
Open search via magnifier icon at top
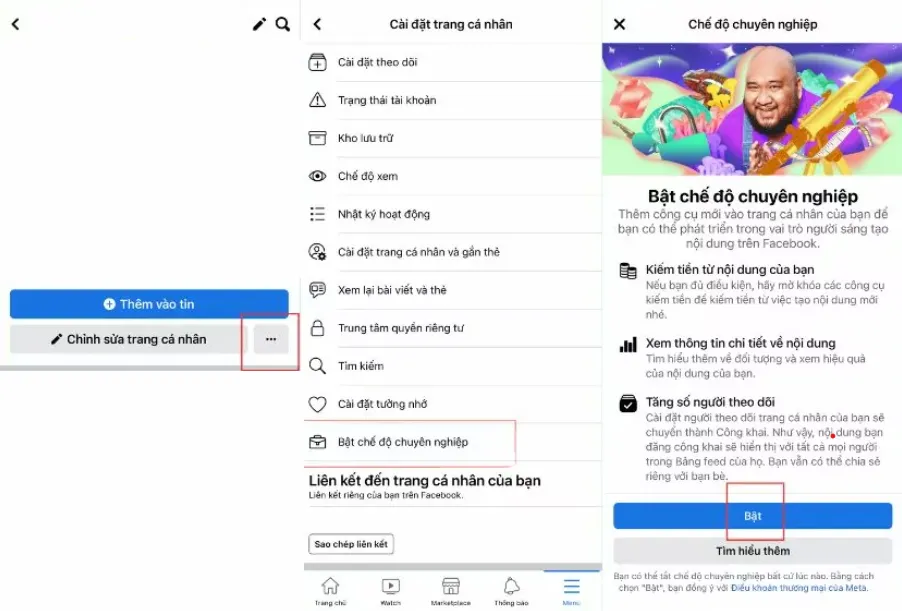coord(282,24)
